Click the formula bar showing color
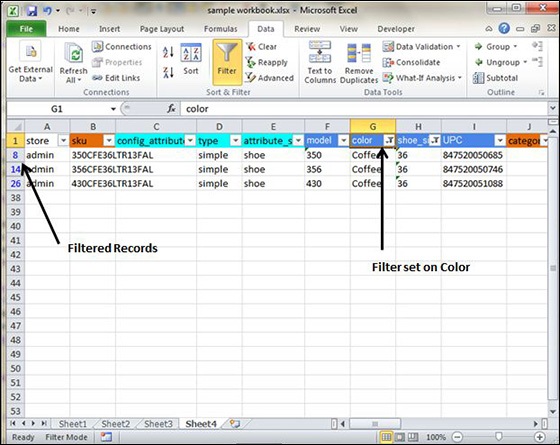Screen dimensions: 560x445 364,109
